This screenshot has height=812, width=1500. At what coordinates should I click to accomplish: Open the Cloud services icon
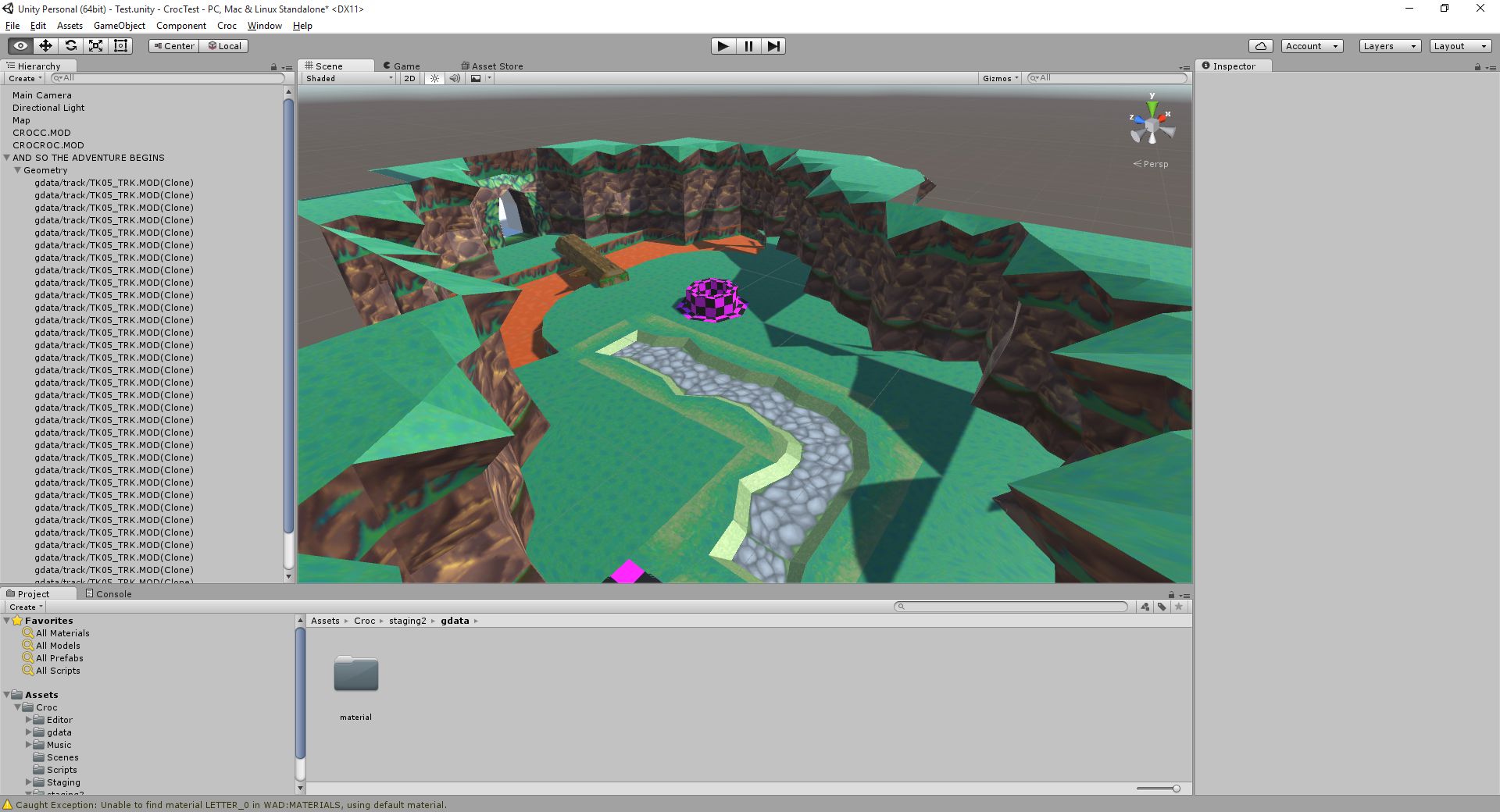tap(1260, 46)
